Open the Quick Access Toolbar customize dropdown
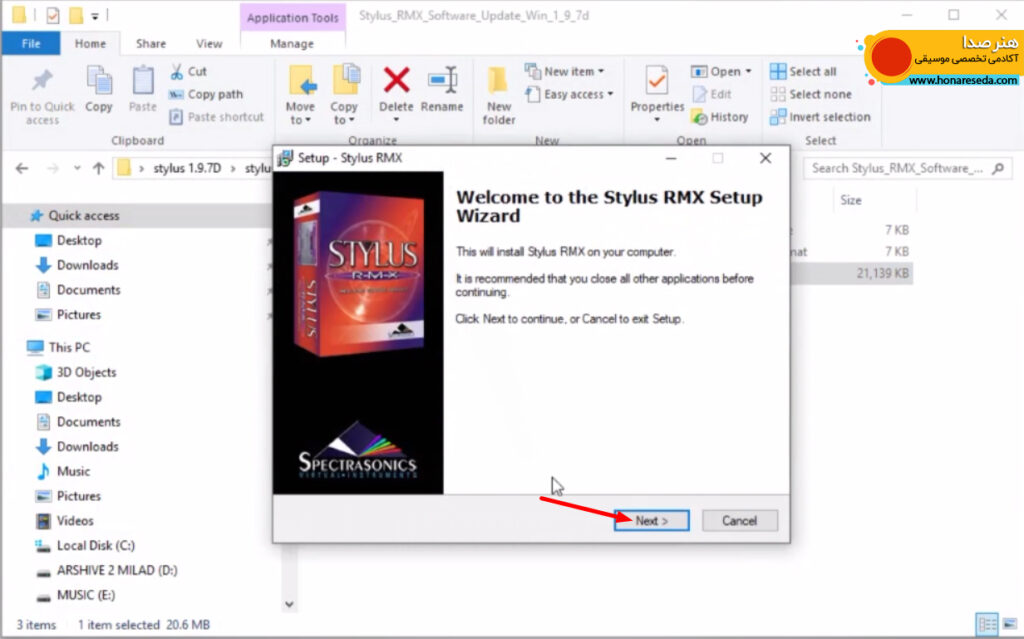The height and width of the screenshot is (639, 1024). tap(95, 16)
